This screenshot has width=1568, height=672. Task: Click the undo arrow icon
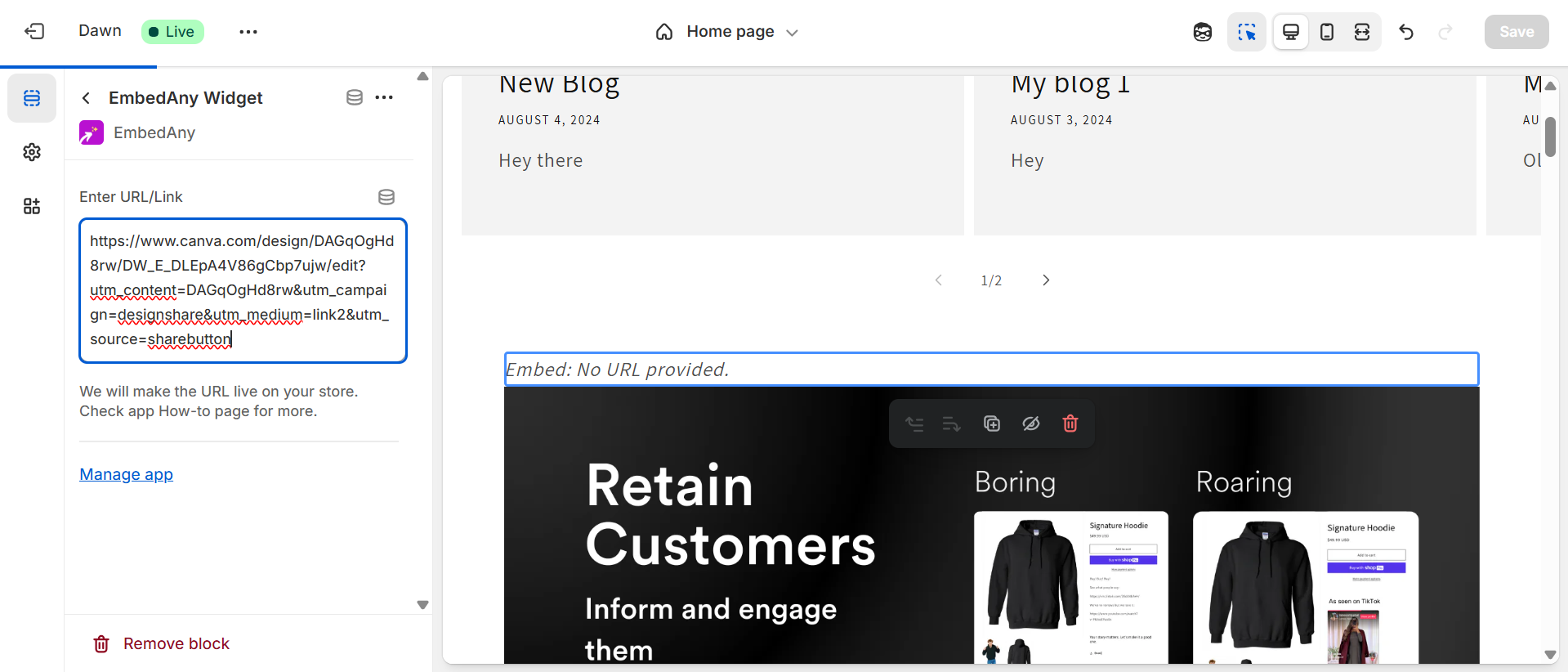1406,32
